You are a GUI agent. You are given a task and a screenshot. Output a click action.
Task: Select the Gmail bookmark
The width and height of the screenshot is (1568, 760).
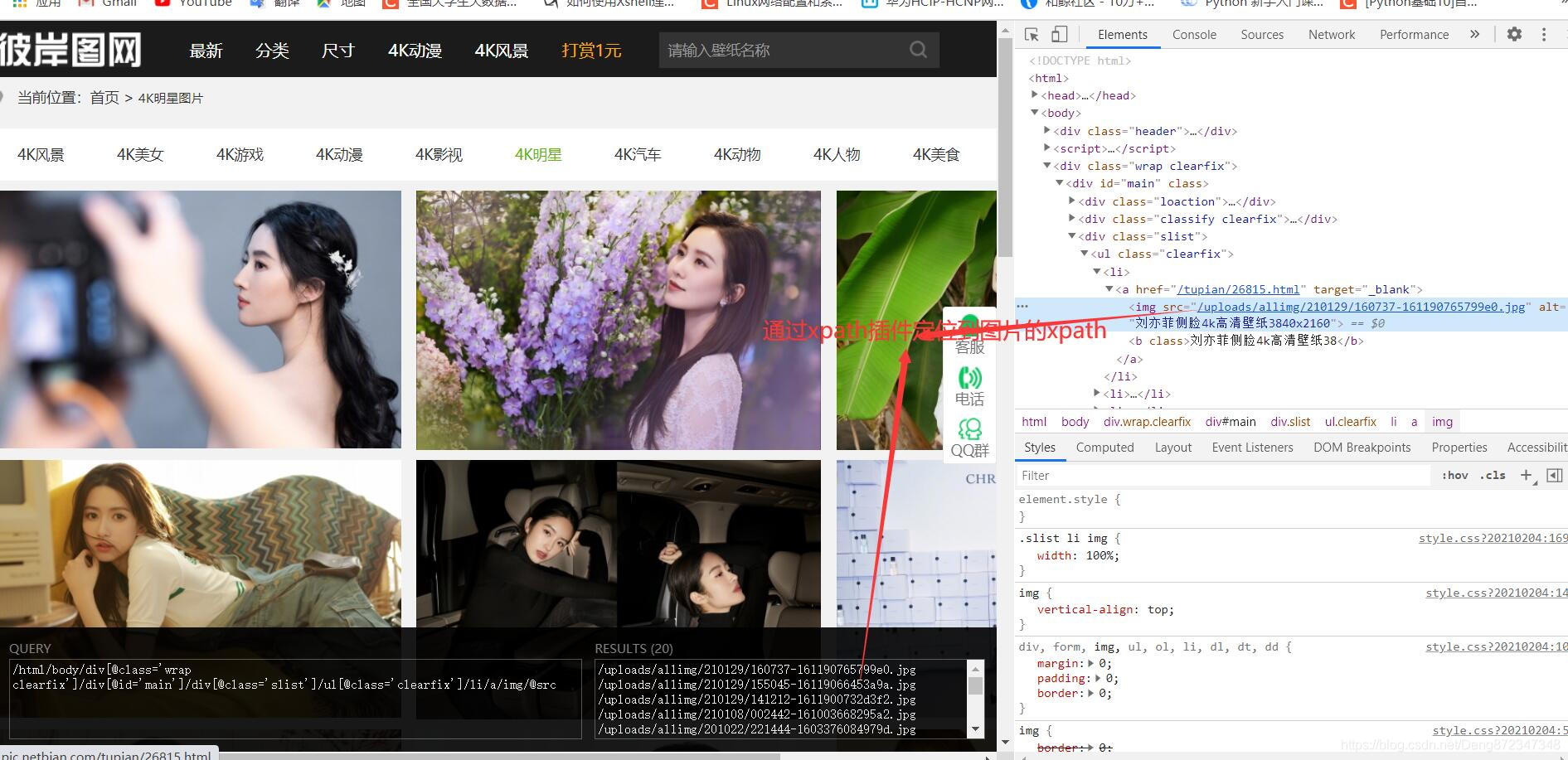click(x=107, y=3)
